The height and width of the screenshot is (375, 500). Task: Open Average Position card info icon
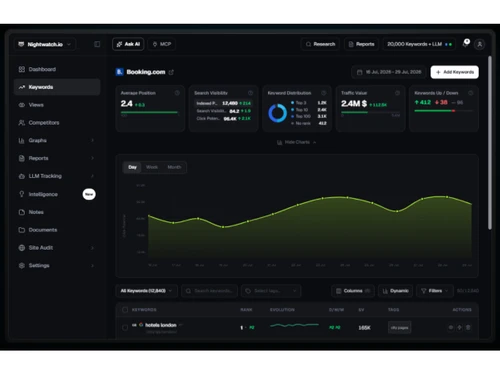click(177, 93)
